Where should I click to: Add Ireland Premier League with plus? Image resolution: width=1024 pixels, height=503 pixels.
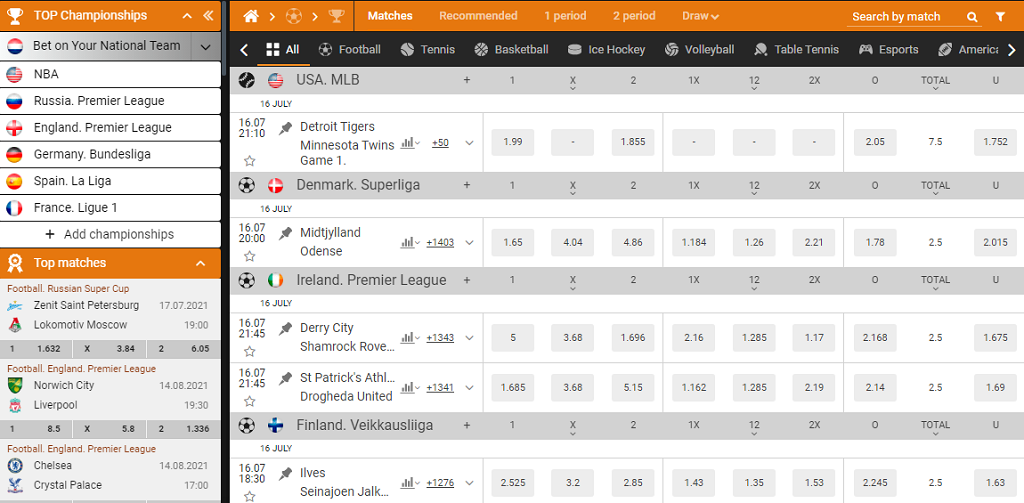tap(467, 280)
